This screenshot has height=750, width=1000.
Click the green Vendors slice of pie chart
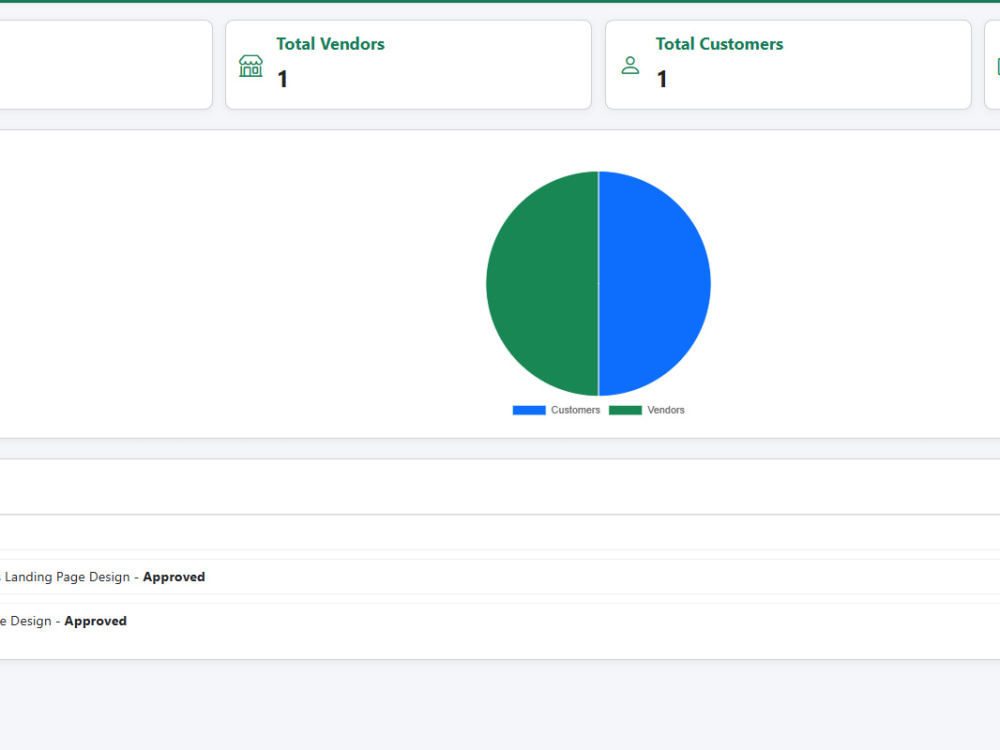[x=542, y=283]
